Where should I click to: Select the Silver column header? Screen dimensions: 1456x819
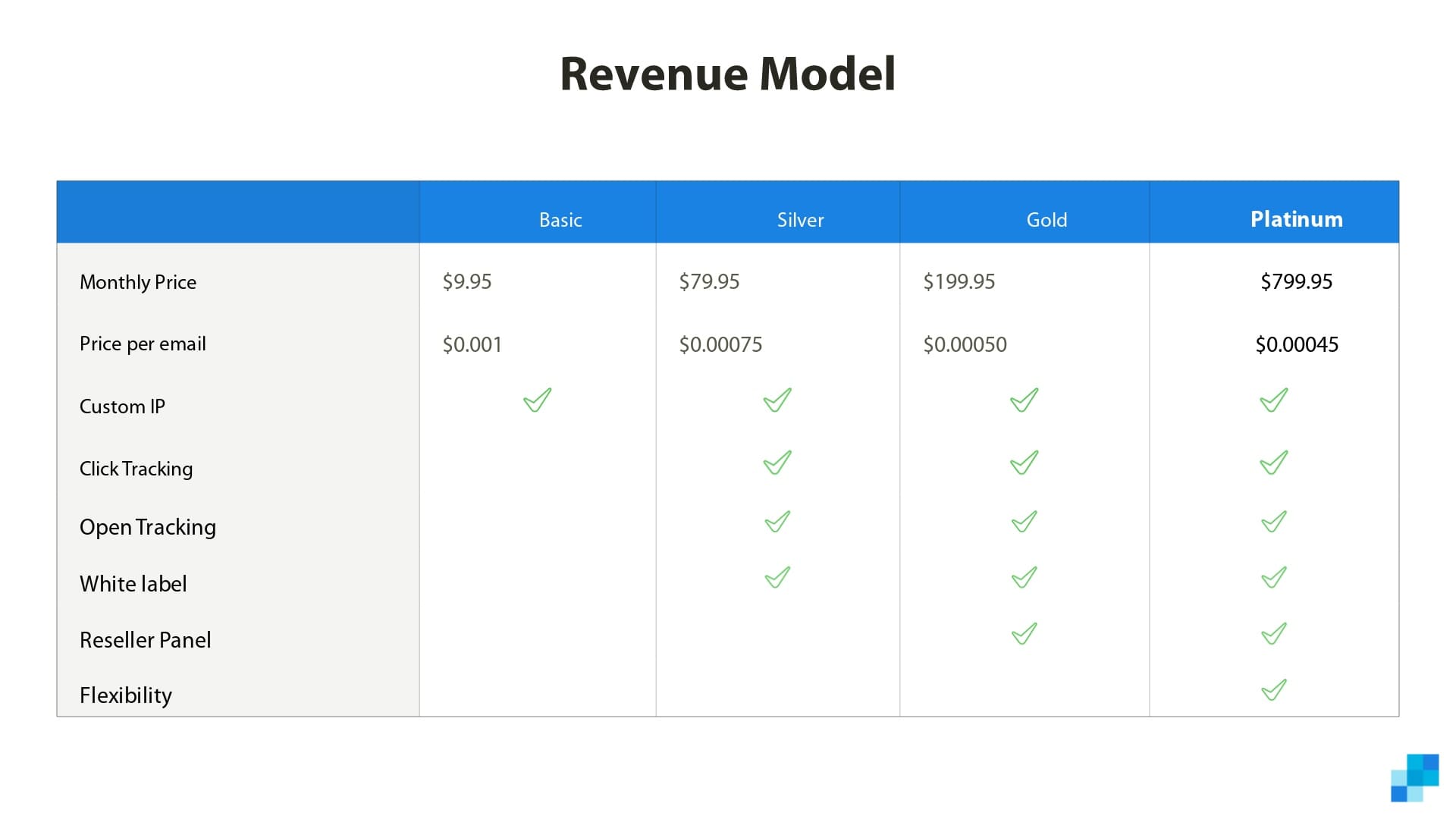coord(800,220)
